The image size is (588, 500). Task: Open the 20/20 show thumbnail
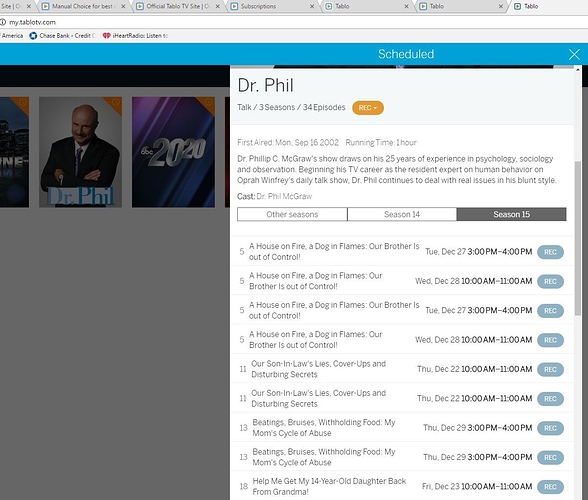[x=173, y=152]
